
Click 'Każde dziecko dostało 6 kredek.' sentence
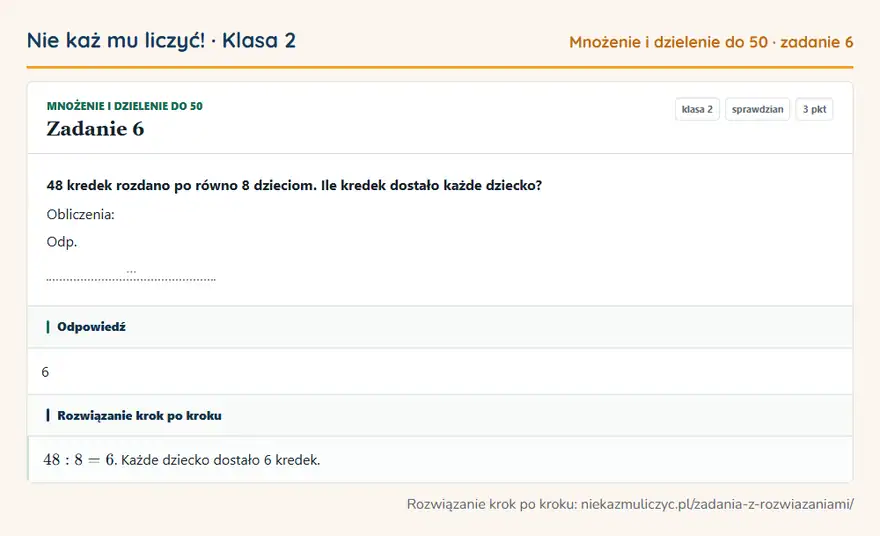click(x=221, y=460)
